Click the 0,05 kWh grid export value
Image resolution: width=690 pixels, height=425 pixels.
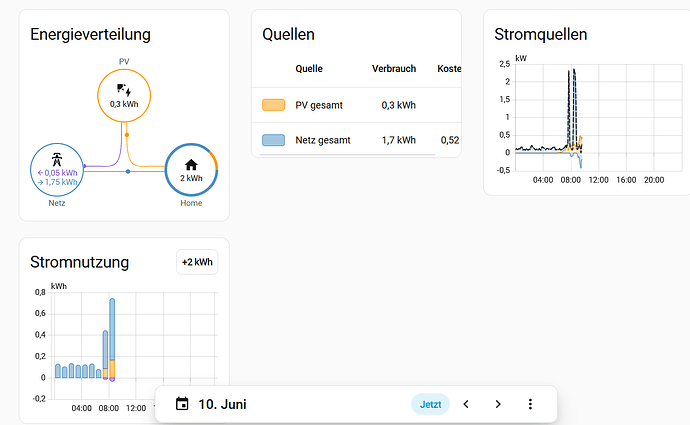coord(58,173)
